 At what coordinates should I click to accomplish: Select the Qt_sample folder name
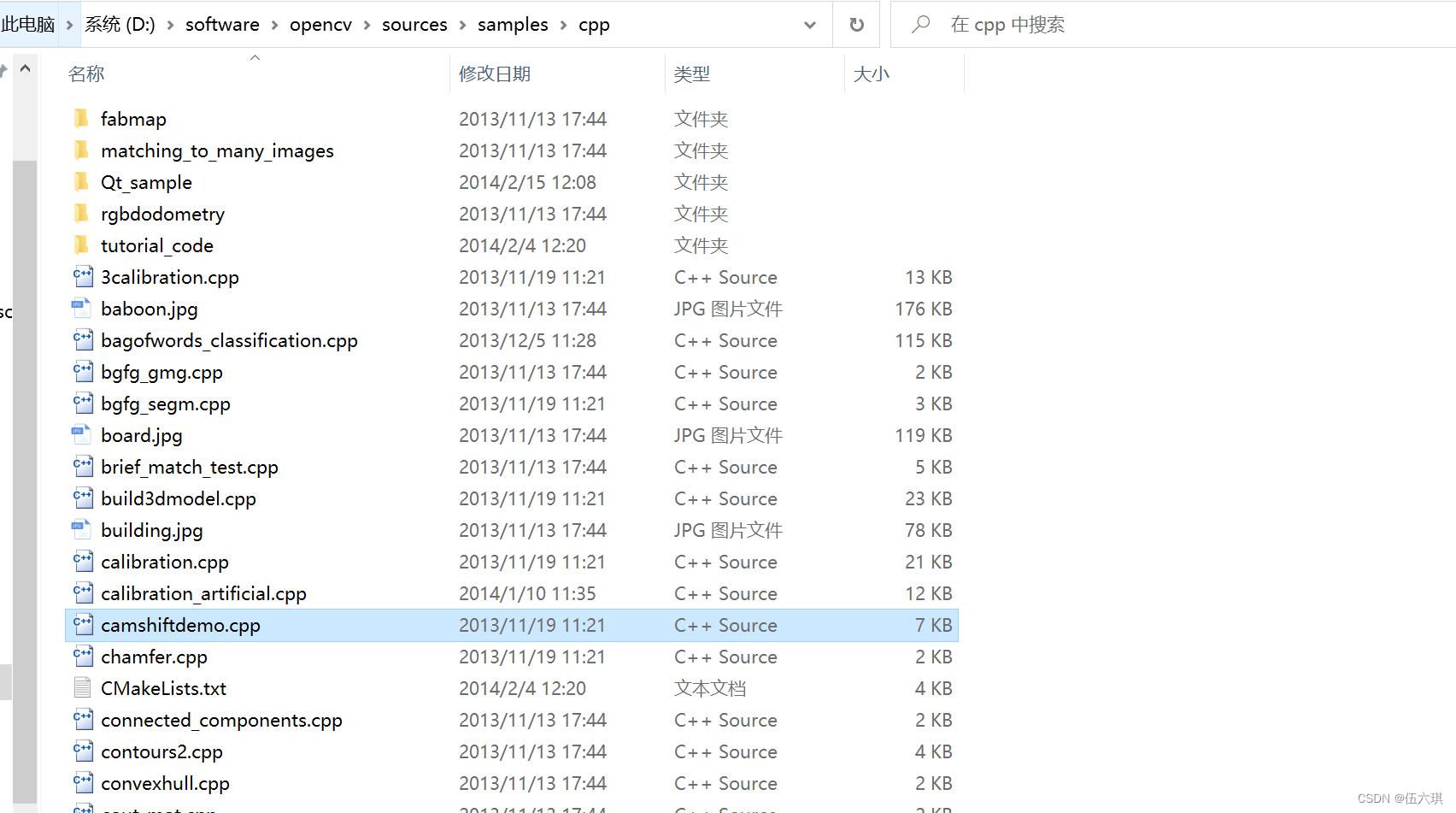(146, 182)
